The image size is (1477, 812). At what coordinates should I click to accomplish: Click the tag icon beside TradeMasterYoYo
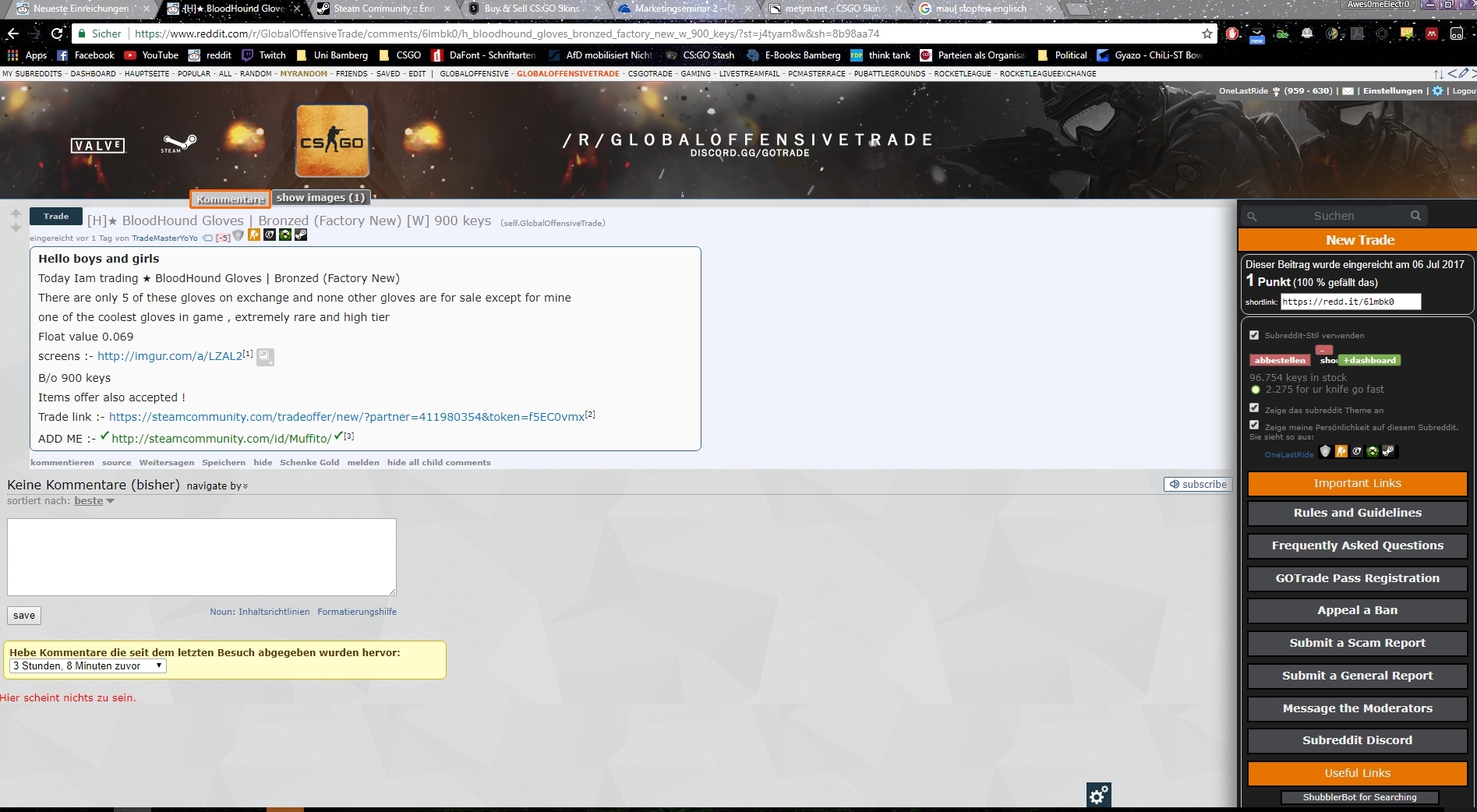click(207, 238)
